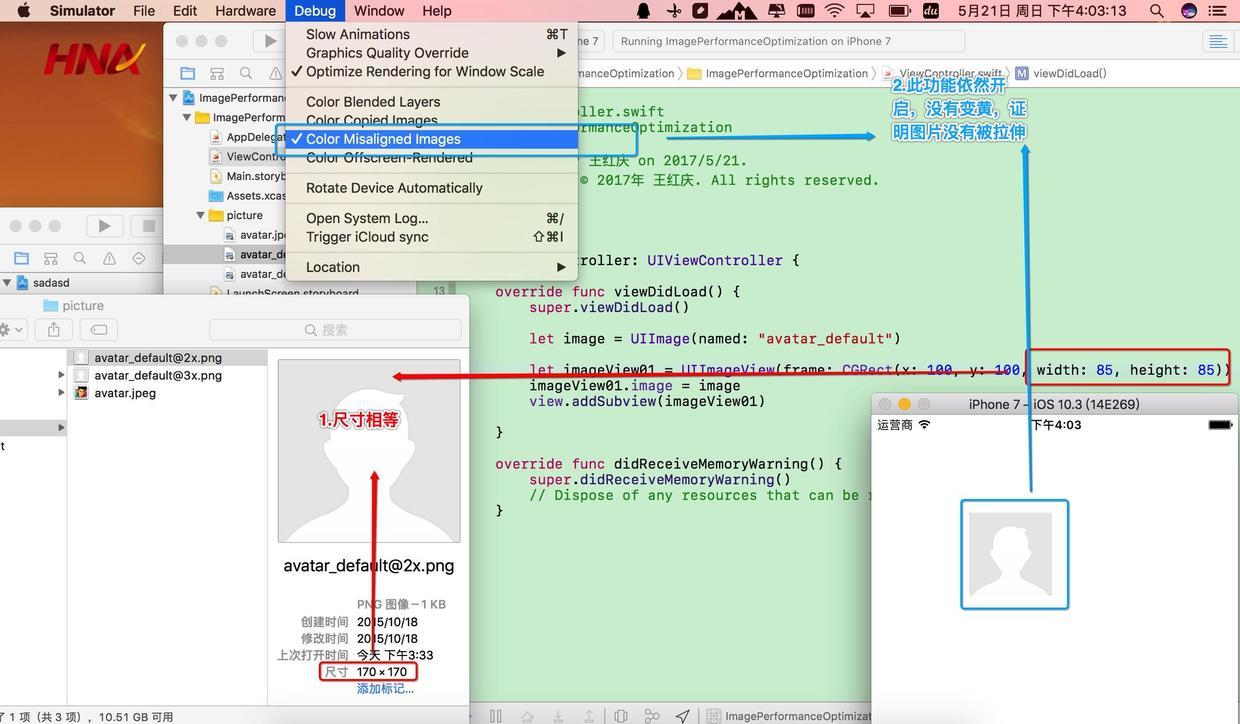Uncheck Color Misaligned Images
This screenshot has width=1240, height=724.
pos(430,139)
